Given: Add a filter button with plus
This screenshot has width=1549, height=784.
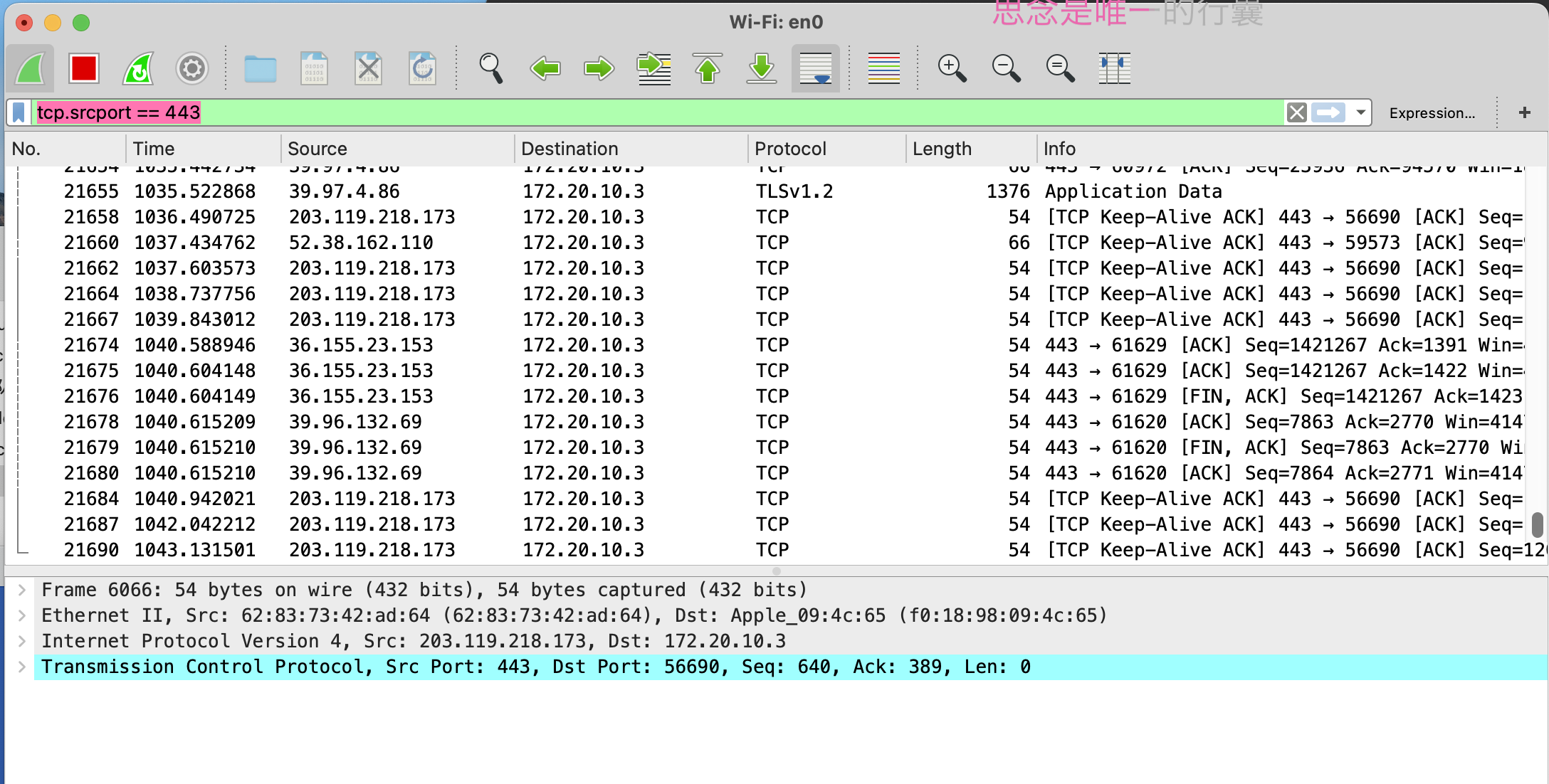Looking at the screenshot, I should pos(1525,112).
